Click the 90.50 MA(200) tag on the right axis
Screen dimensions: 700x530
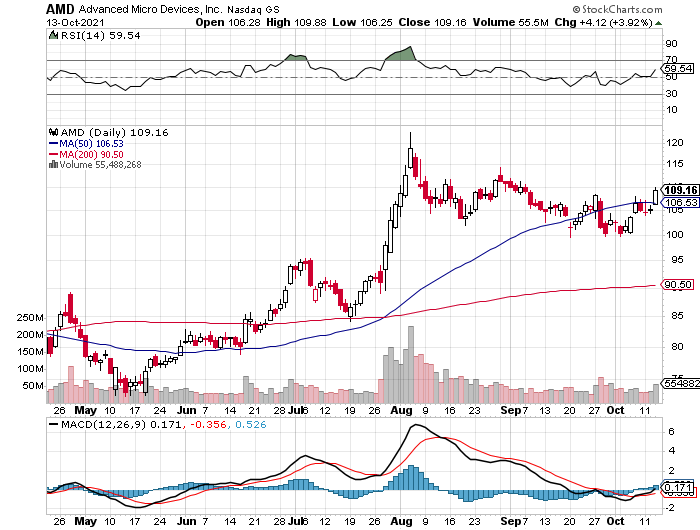678,284
